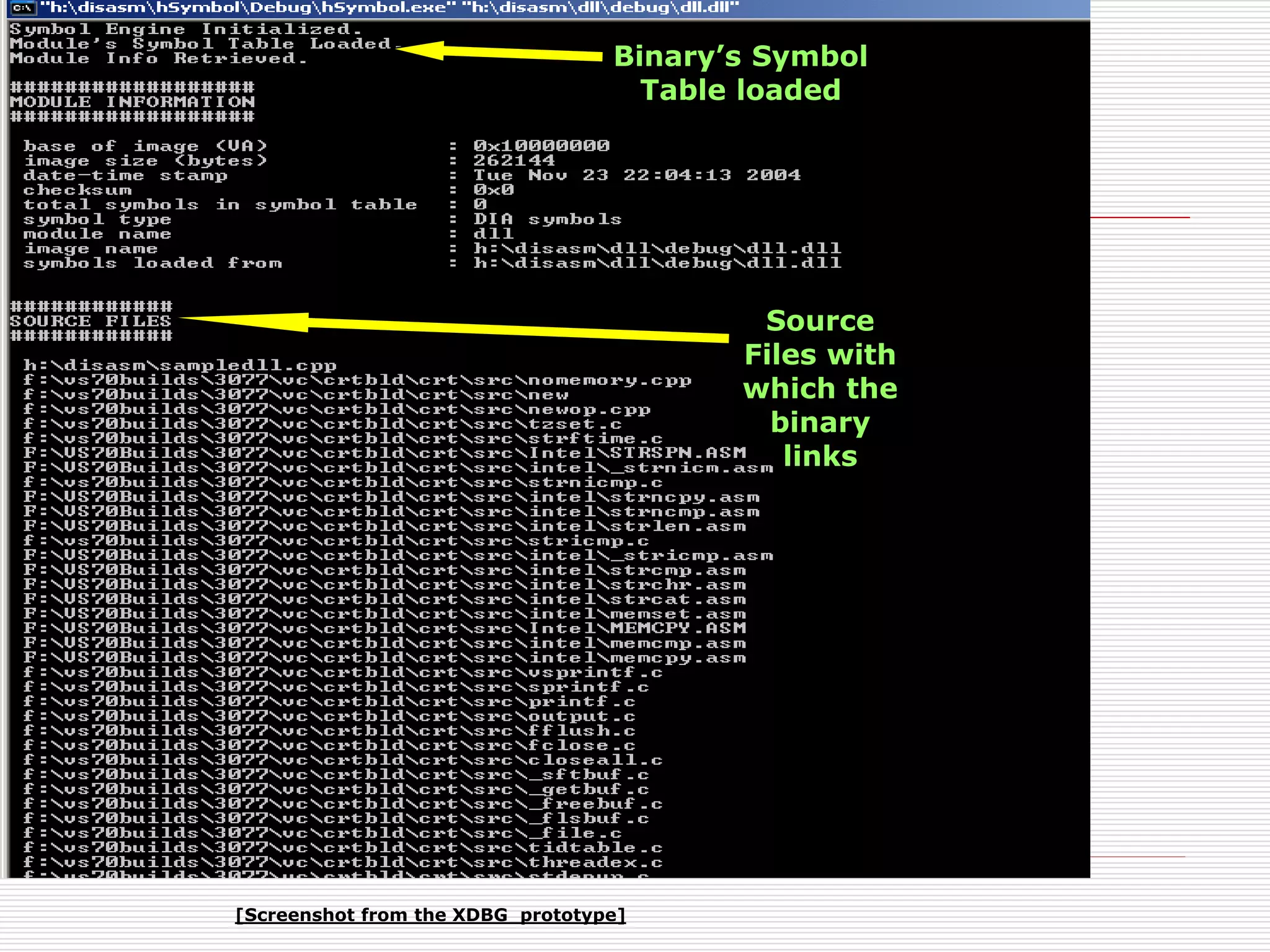Select the intel\strcat.asm line
This screenshot has height=952, width=1270.
coord(384,599)
